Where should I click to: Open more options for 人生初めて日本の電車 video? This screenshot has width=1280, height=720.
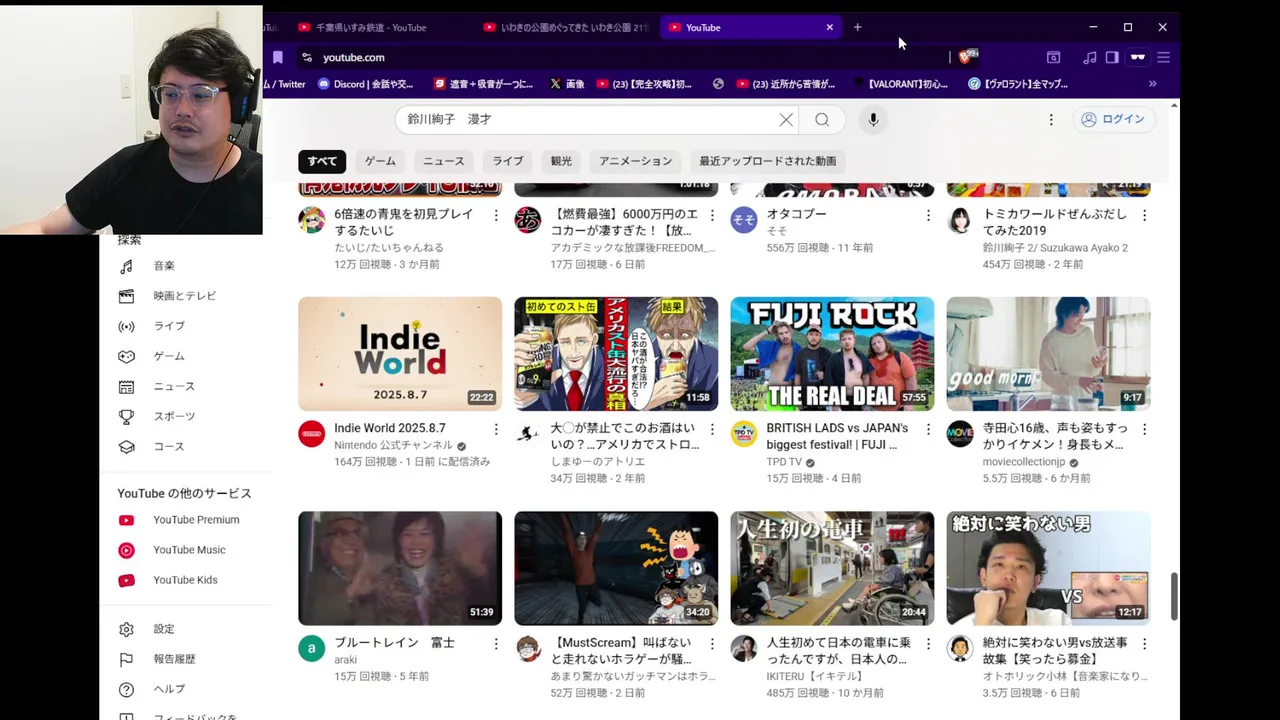click(928, 644)
